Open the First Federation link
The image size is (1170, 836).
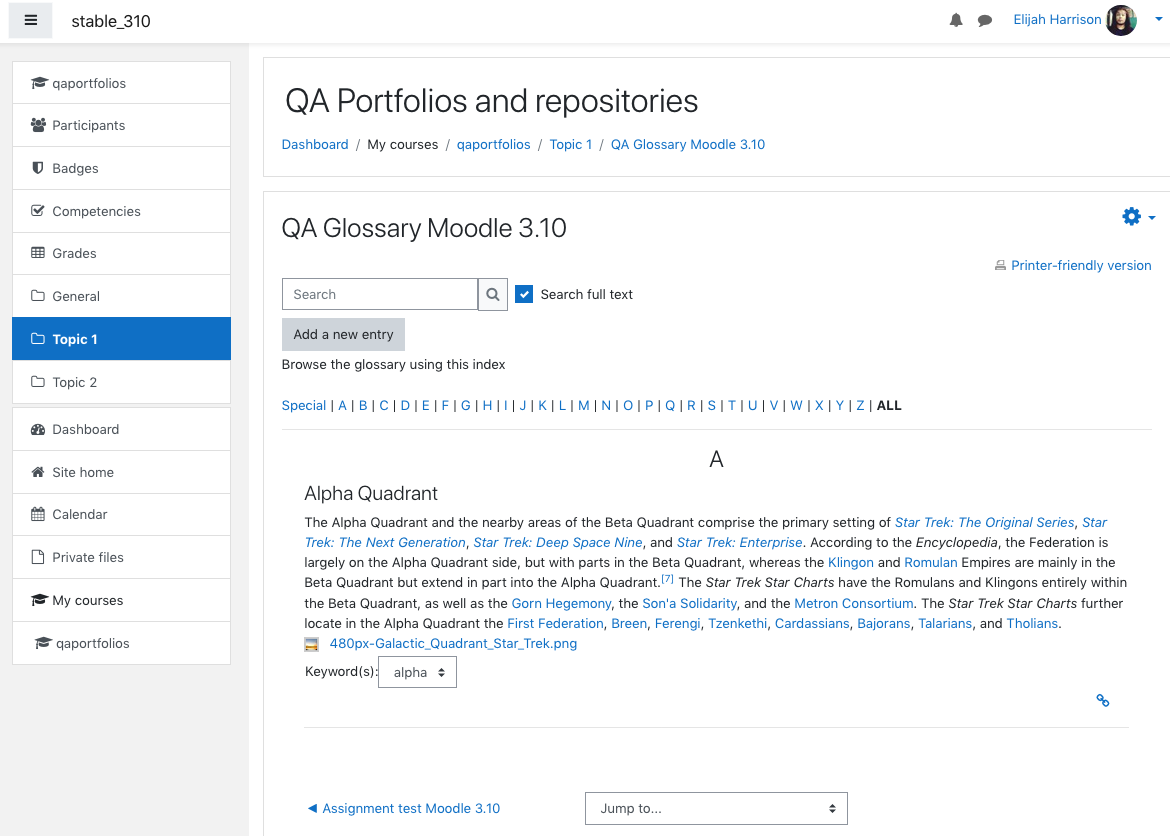point(555,623)
